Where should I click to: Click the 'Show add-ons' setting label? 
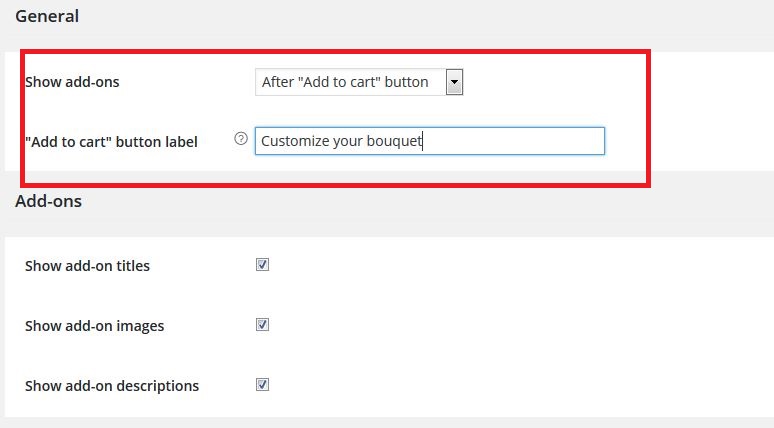(72, 82)
